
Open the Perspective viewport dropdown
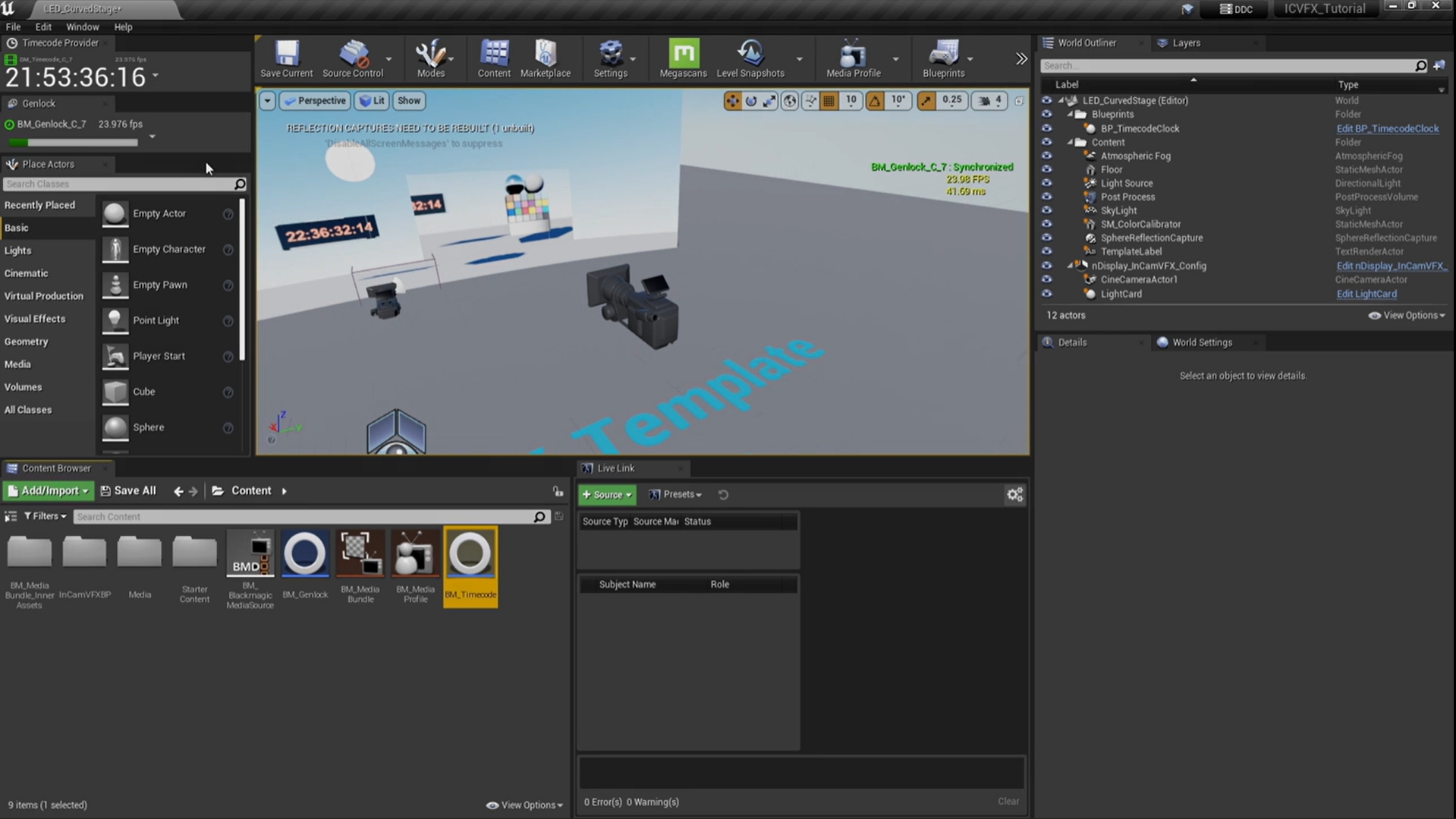click(315, 100)
